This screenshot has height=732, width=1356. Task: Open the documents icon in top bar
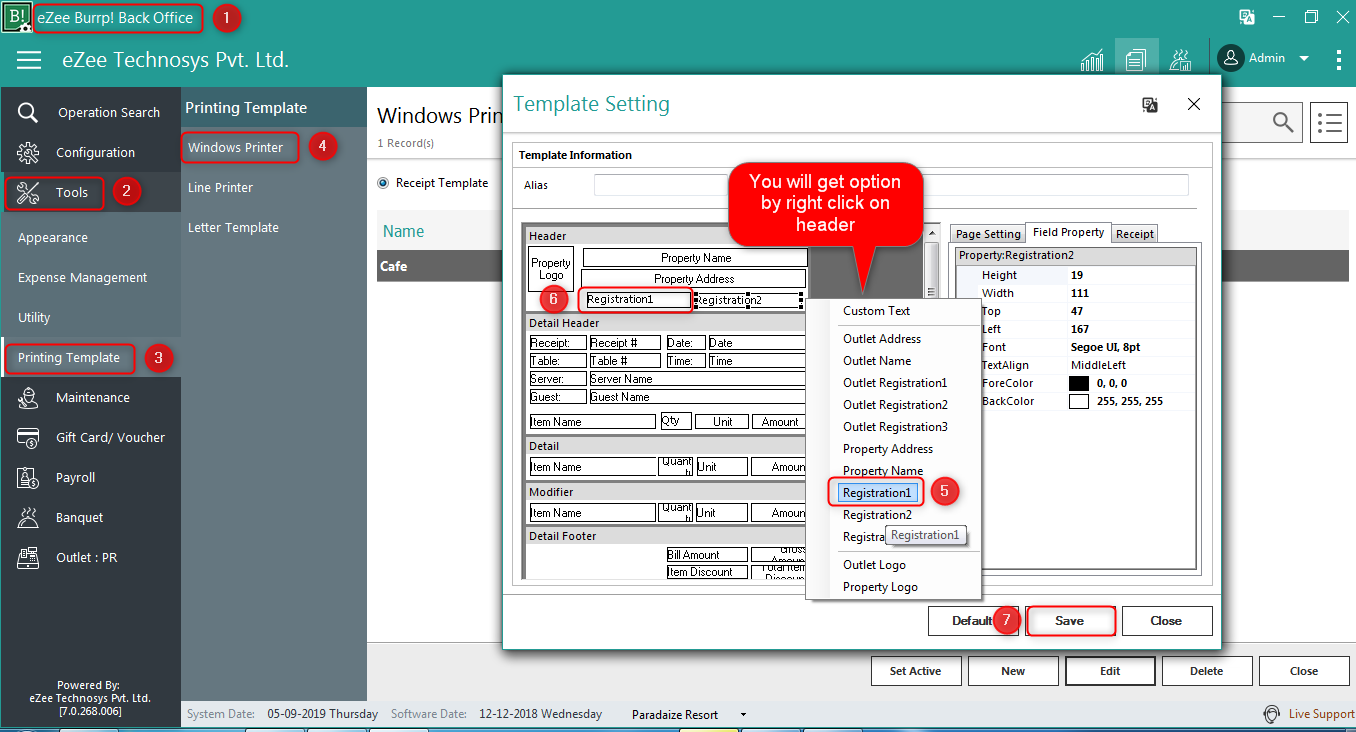[1135, 60]
